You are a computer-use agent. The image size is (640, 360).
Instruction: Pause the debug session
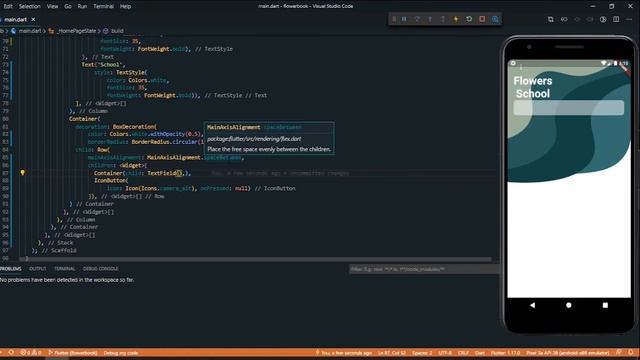pyautogui.click(x=404, y=19)
